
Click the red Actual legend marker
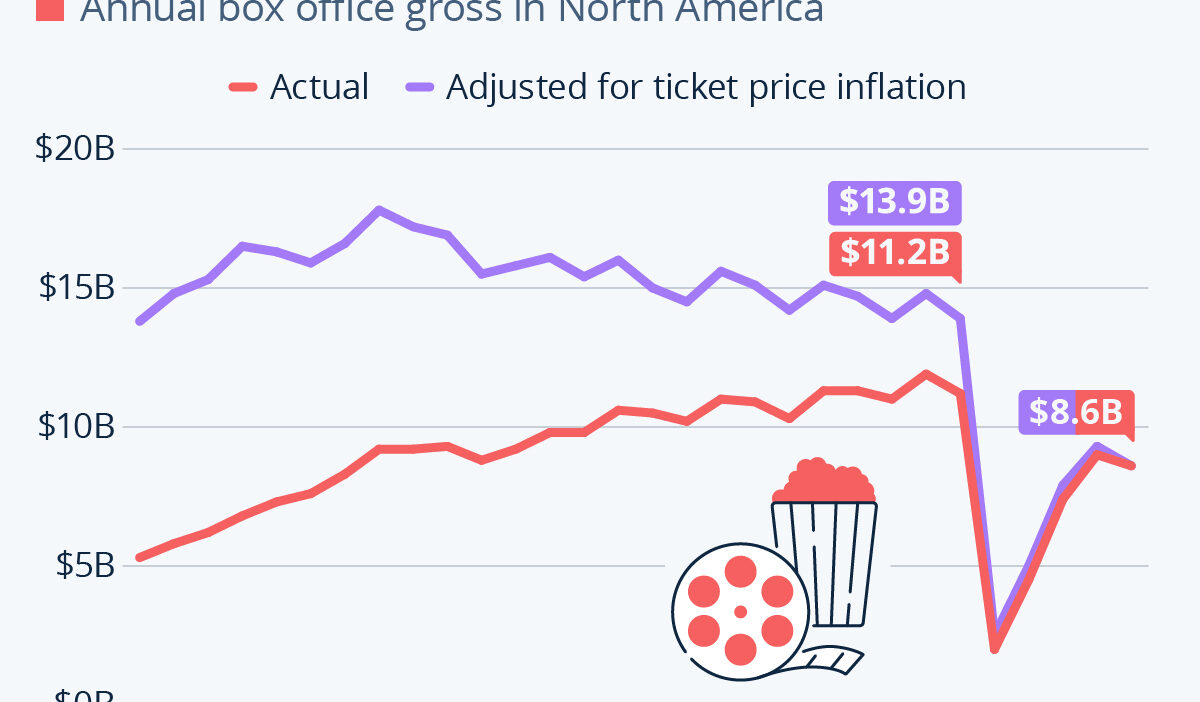click(244, 87)
